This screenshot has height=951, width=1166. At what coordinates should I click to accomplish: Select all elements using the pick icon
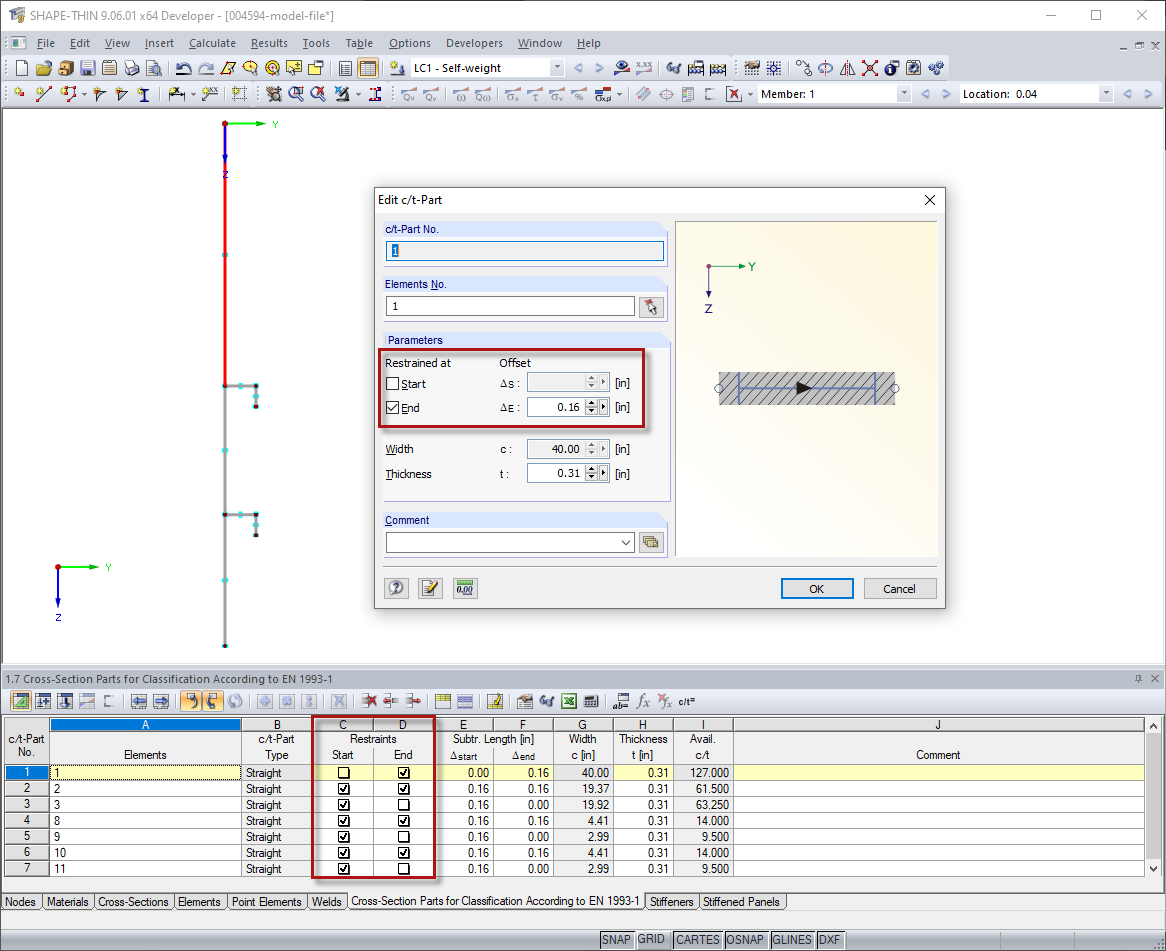tap(651, 307)
